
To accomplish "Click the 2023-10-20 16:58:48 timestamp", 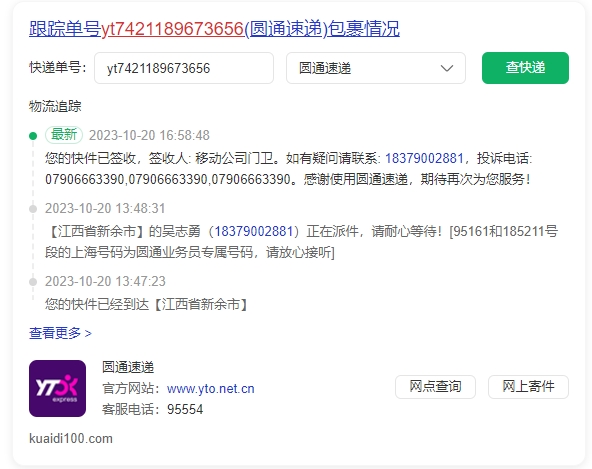I will [x=149, y=135].
